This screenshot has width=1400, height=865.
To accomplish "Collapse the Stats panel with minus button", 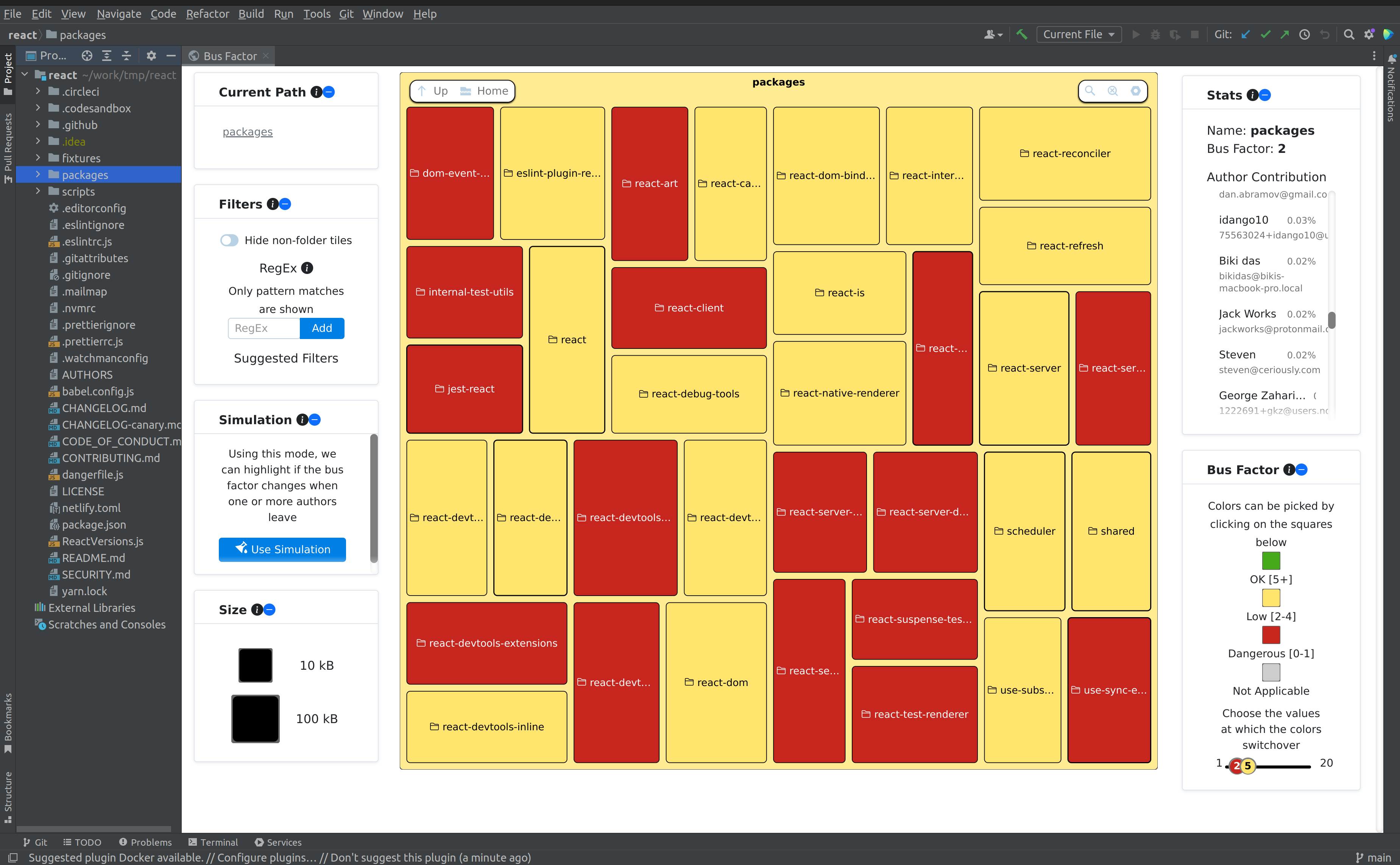I will 1265,95.
